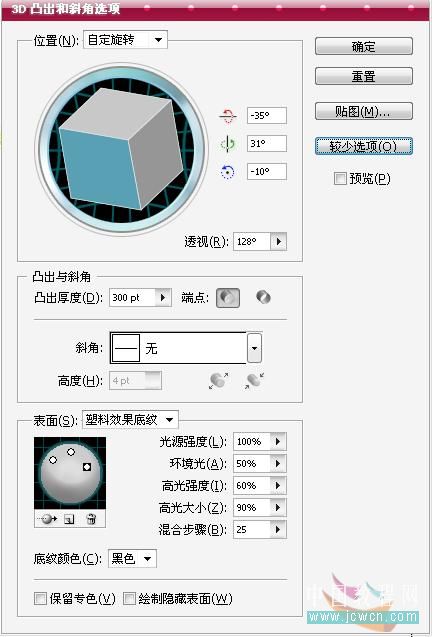Select the upper light point on the sphere
Viewport: 432px width, 637px height.
[71, 451]
